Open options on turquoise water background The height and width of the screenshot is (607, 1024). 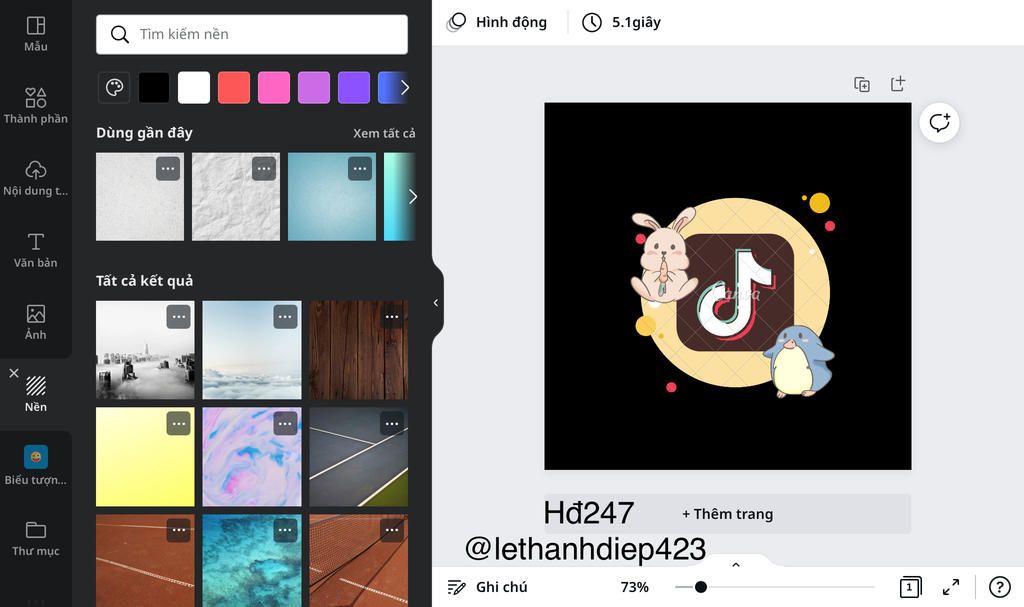click(285, 530)
